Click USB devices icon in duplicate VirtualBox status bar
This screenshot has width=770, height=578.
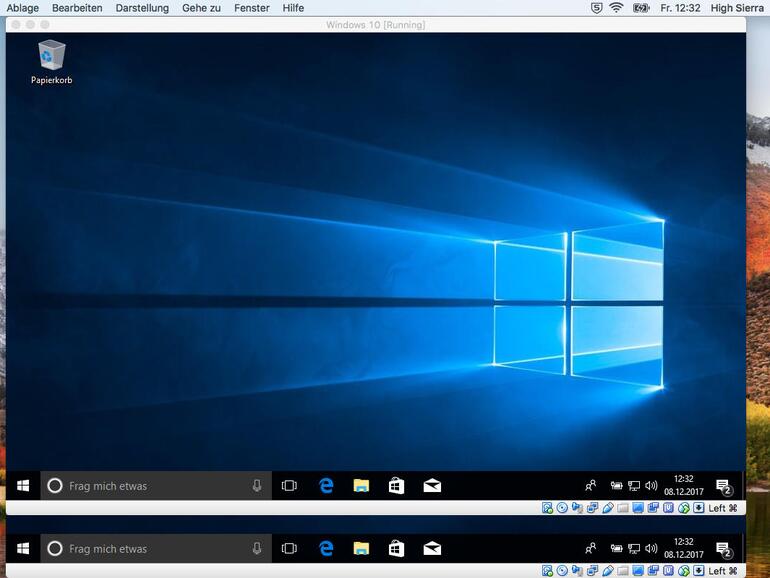608,571
